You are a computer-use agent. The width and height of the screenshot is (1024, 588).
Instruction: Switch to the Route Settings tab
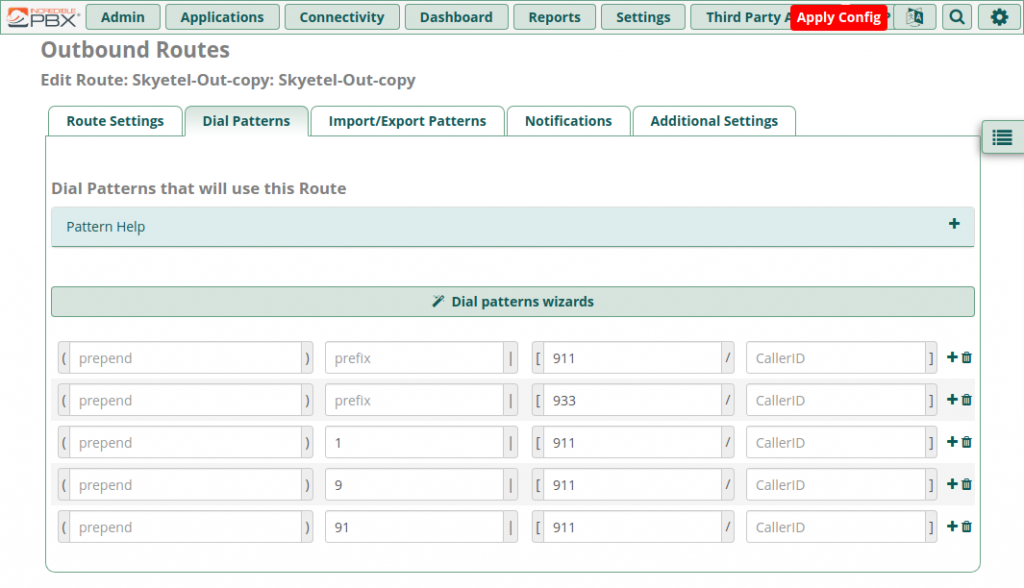(x=115, y=121)
